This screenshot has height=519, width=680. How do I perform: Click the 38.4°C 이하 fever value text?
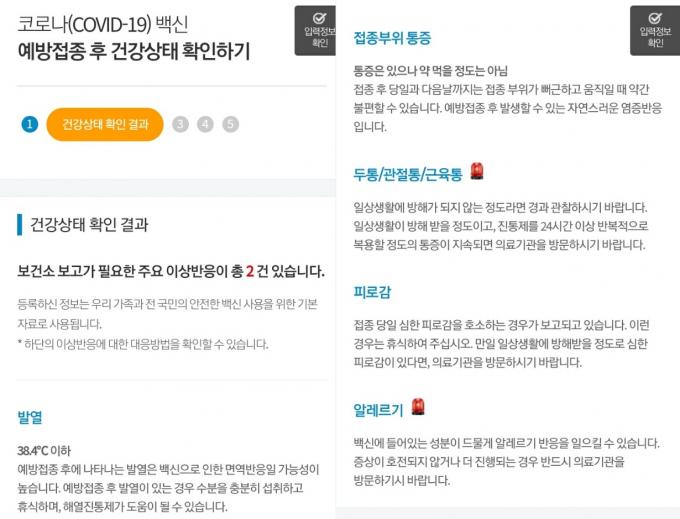44,451
